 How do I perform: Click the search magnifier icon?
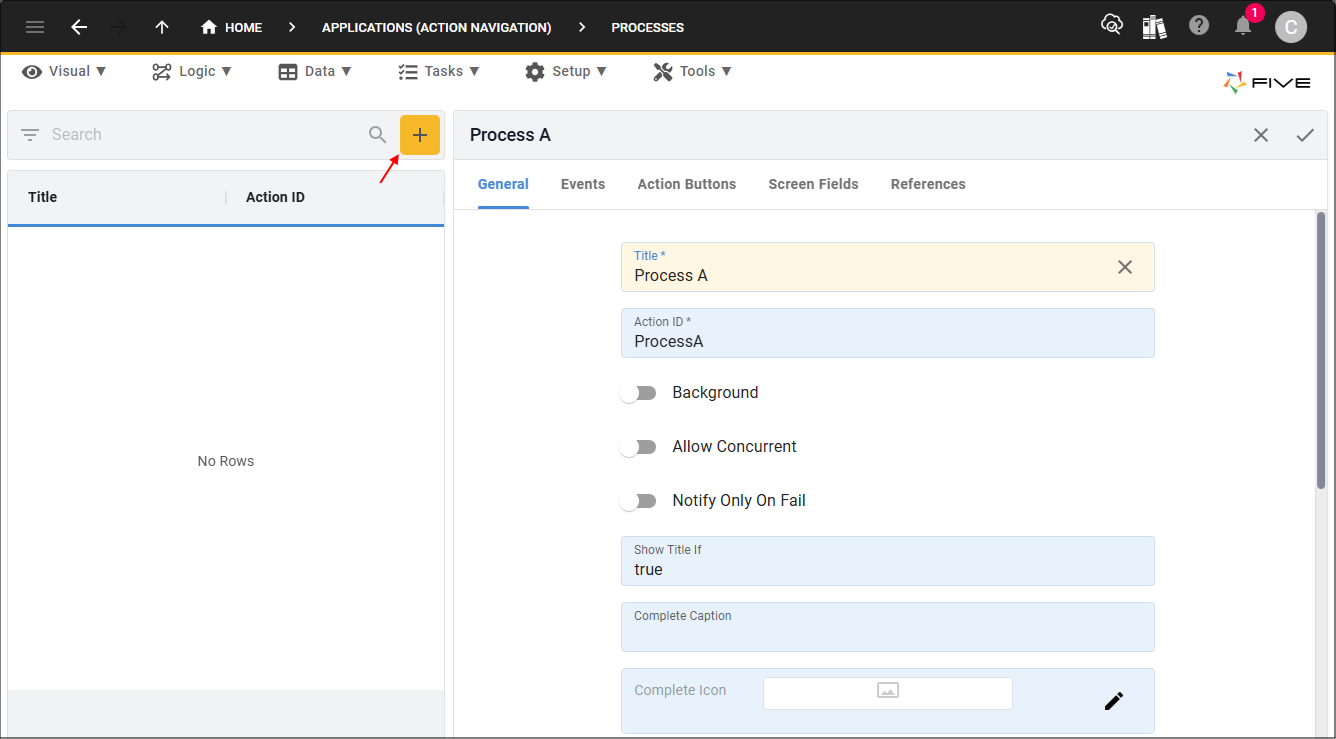click(377, 135)
